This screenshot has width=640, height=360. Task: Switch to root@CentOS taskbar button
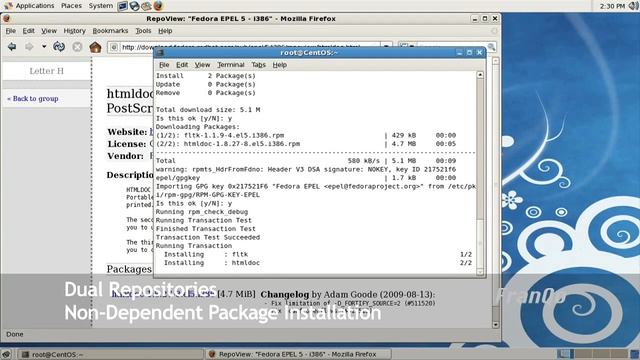coord(111,354)
